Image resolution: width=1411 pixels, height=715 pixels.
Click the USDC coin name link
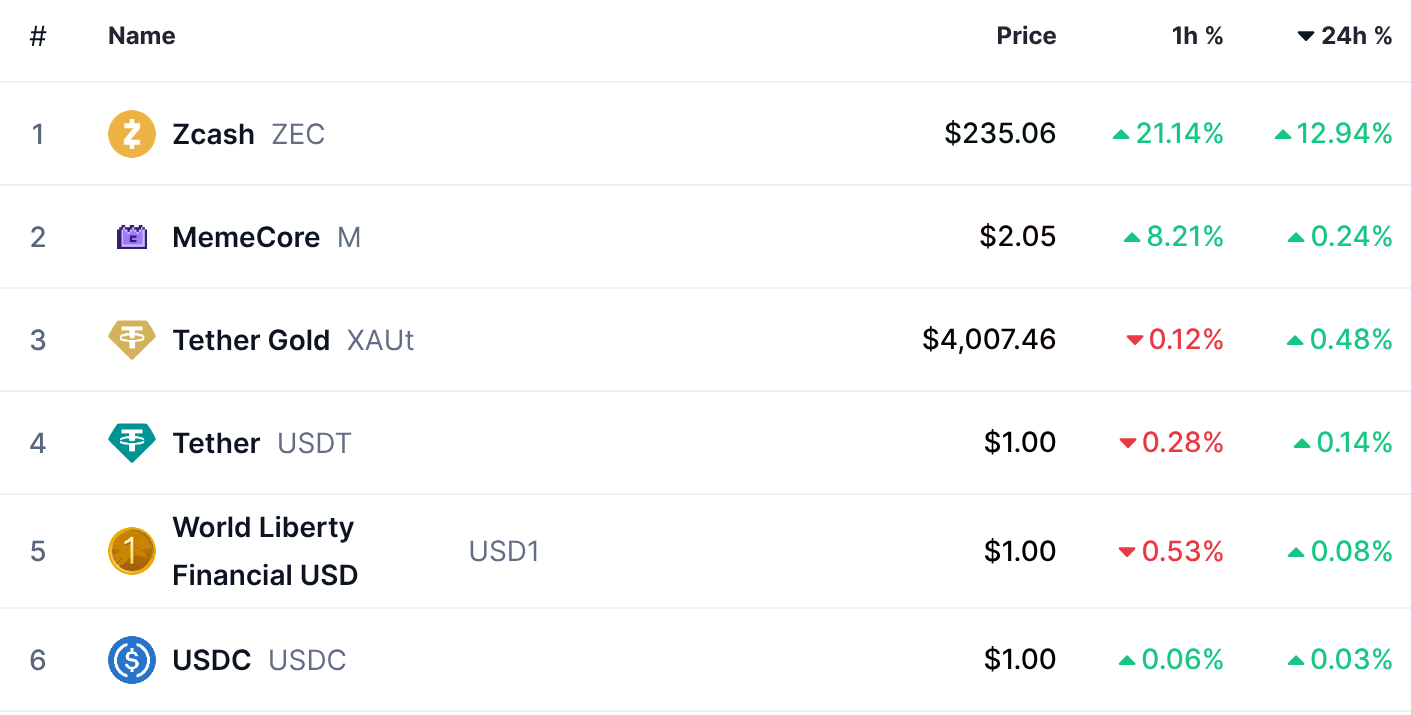click(x=211, y=660)
